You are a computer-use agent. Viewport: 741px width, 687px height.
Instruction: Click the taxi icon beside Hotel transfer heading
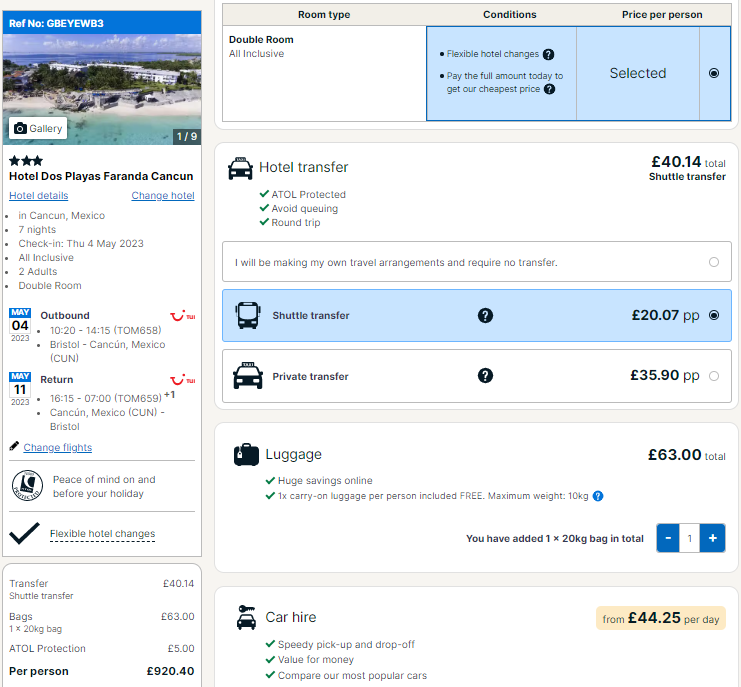[240, 168]
